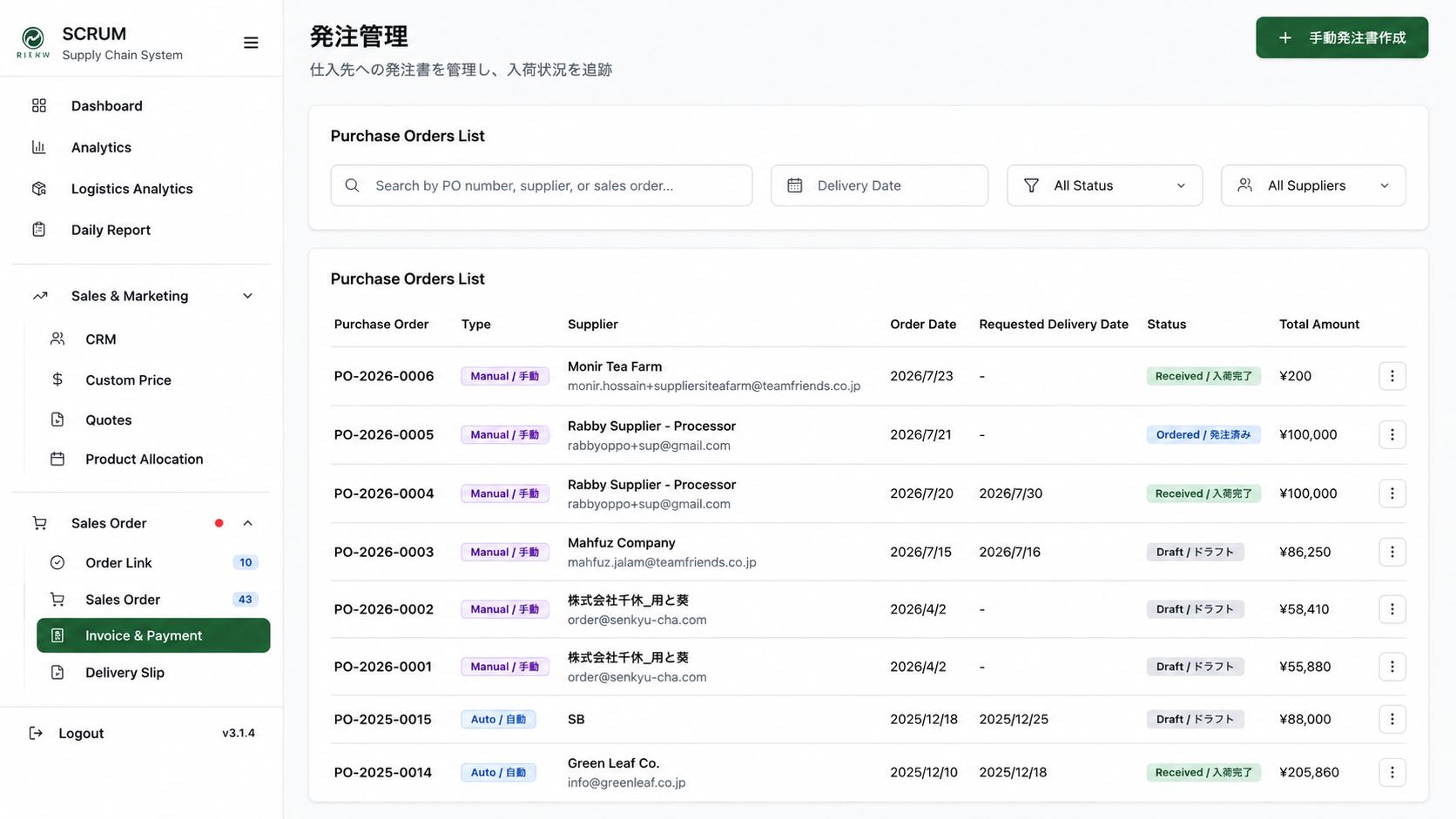Open actions menu for PO-2025-0014
Screen dimensions: 1456x819
(1392, 772)
